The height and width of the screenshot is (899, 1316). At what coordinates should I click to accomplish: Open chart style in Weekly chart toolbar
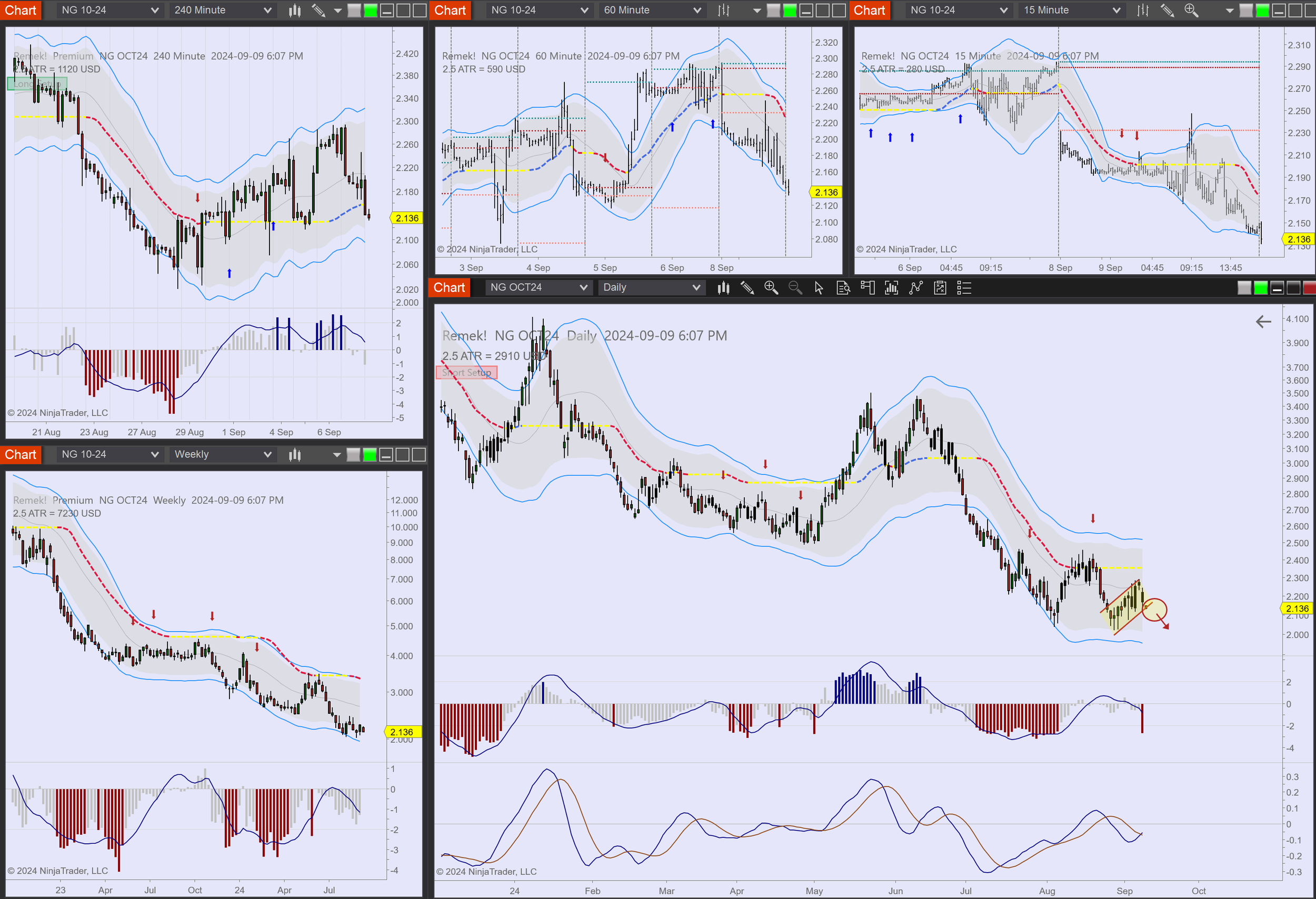pyautogui.click(x=294, y=455)
